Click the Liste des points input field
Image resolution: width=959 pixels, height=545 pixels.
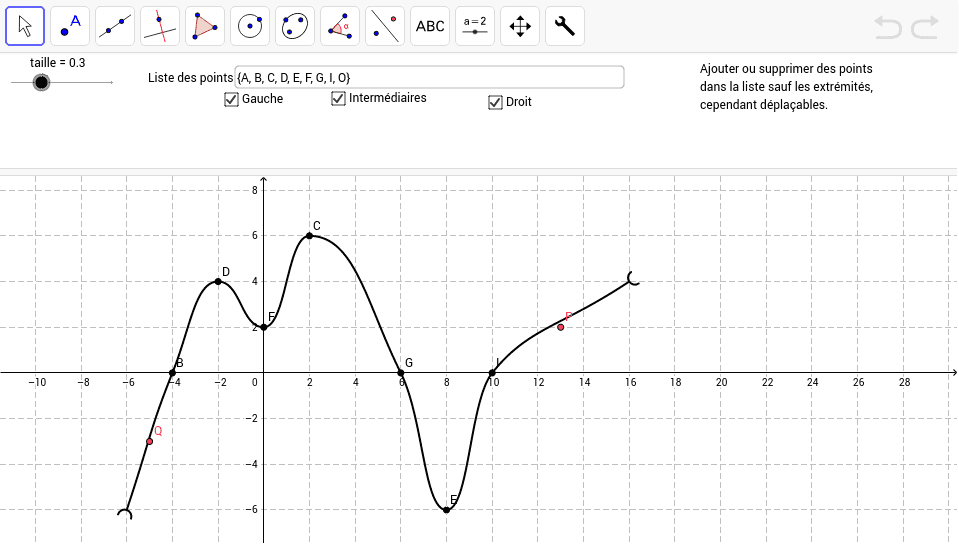(429, 77)
